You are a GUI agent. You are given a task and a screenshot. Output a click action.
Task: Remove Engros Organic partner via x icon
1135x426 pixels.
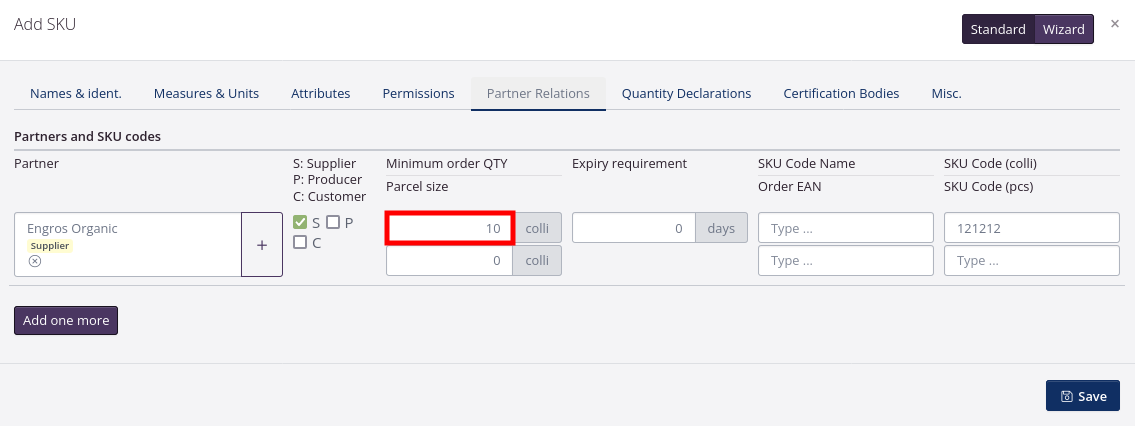click(x=34, y=261)
